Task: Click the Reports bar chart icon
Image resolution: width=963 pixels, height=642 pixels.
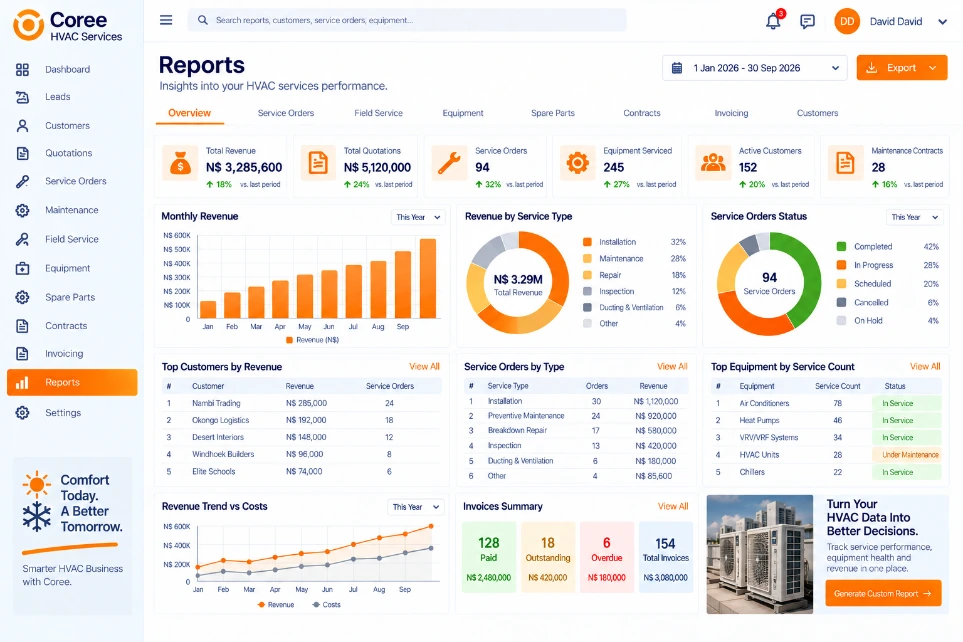Action: tap(22, 383)
